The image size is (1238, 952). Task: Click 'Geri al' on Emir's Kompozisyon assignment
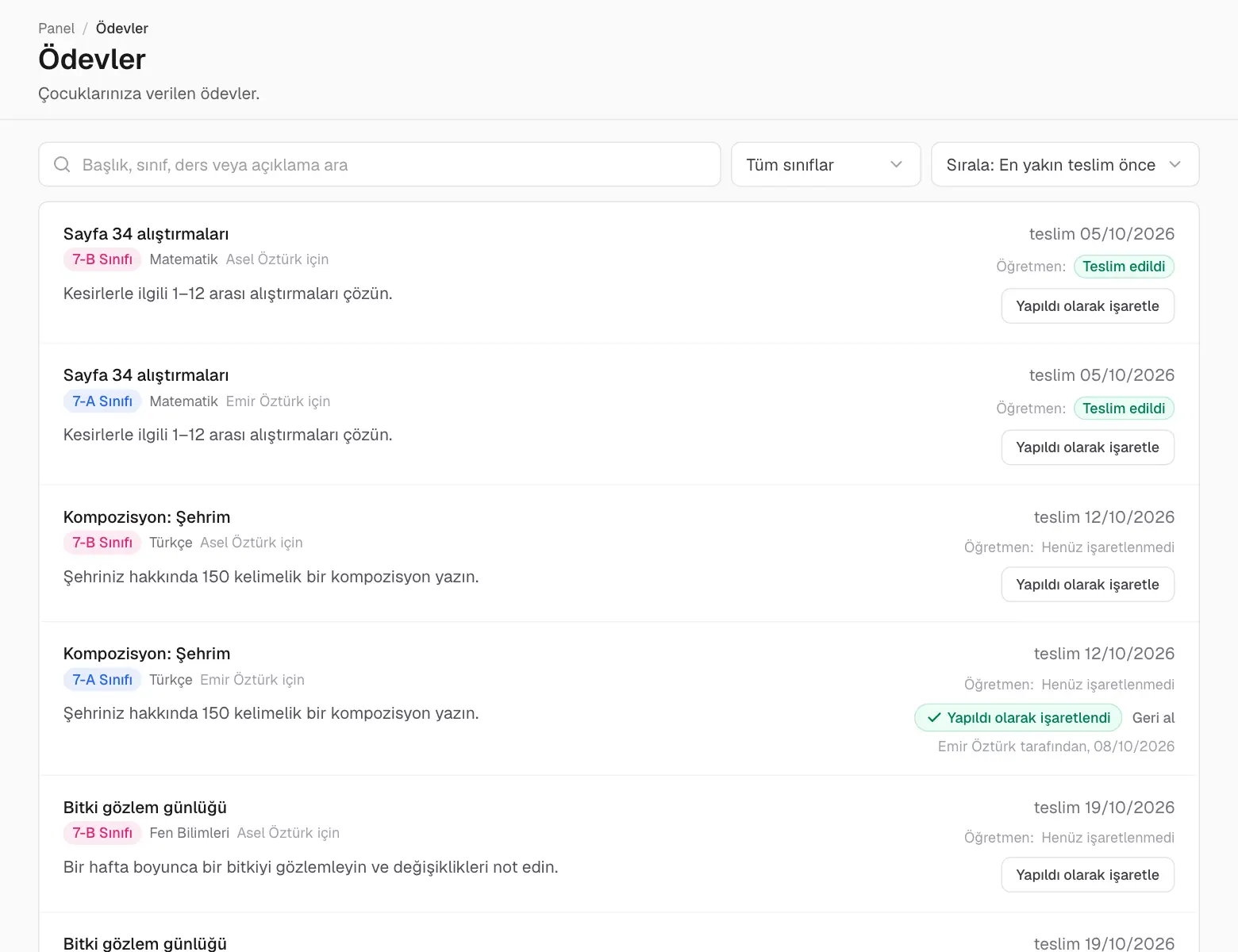1153,718
